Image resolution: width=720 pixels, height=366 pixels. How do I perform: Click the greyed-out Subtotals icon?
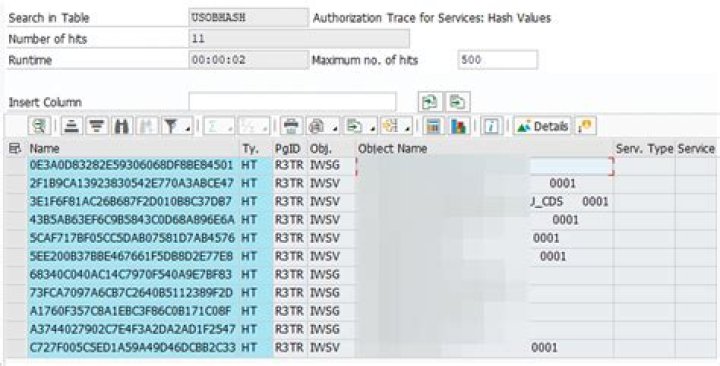[253, 126]
